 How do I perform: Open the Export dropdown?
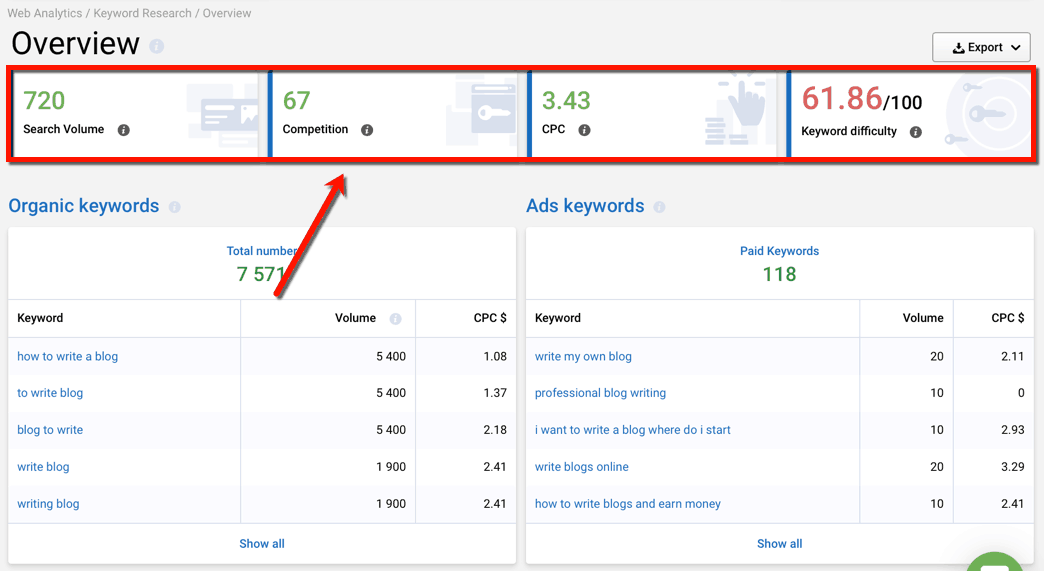pyautogui.click(x=981, y=47)
